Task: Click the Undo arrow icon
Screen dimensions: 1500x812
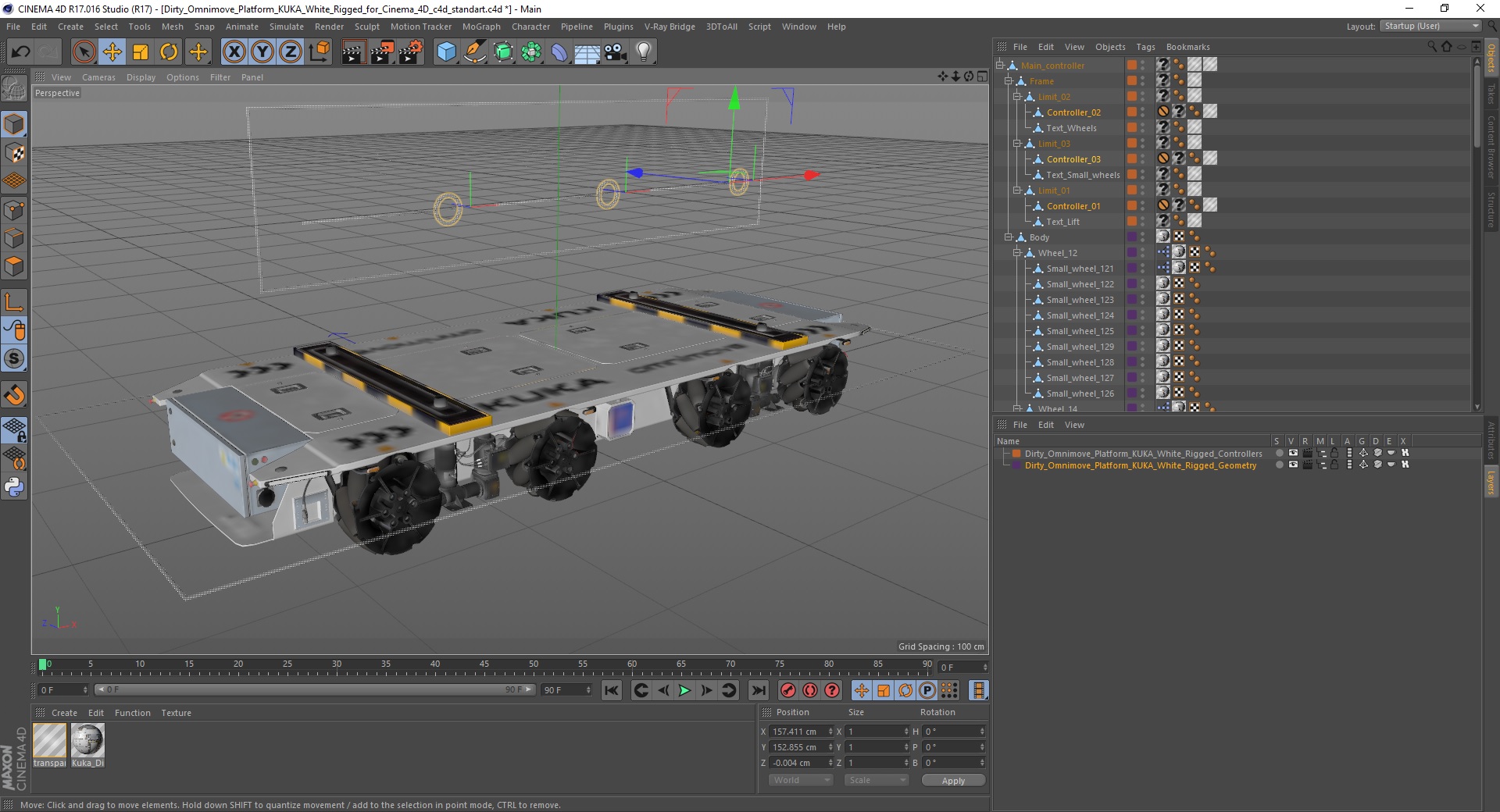Action: pyautogui.click(x=20, y=52)
